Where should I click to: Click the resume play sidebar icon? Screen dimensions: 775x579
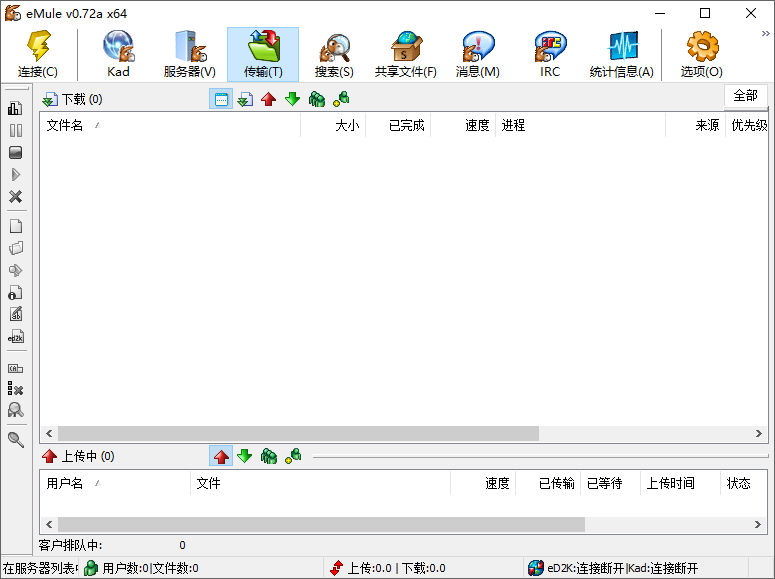[x=15, y=175]
